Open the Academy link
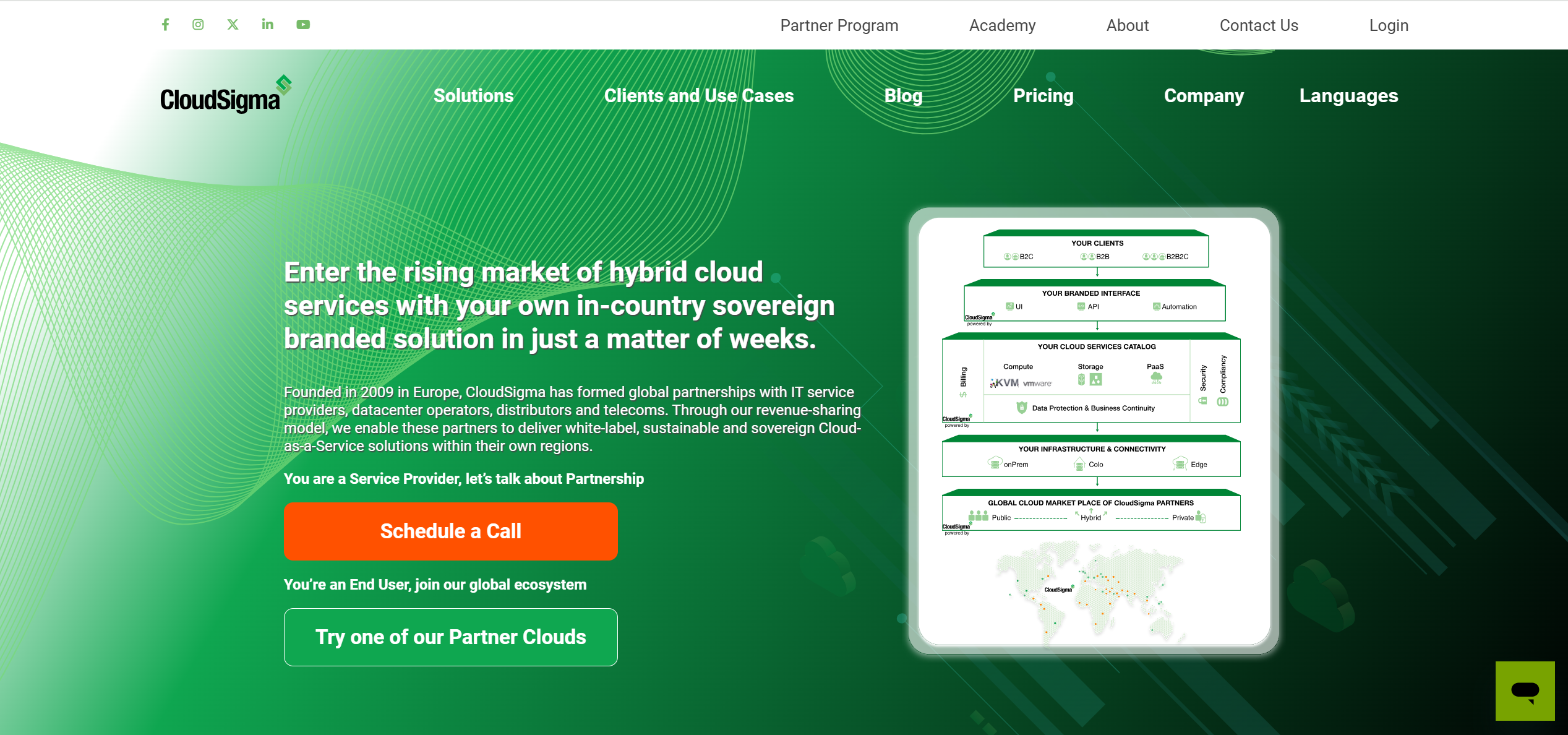The image size is (1568, 735). tap(1002, 25)
